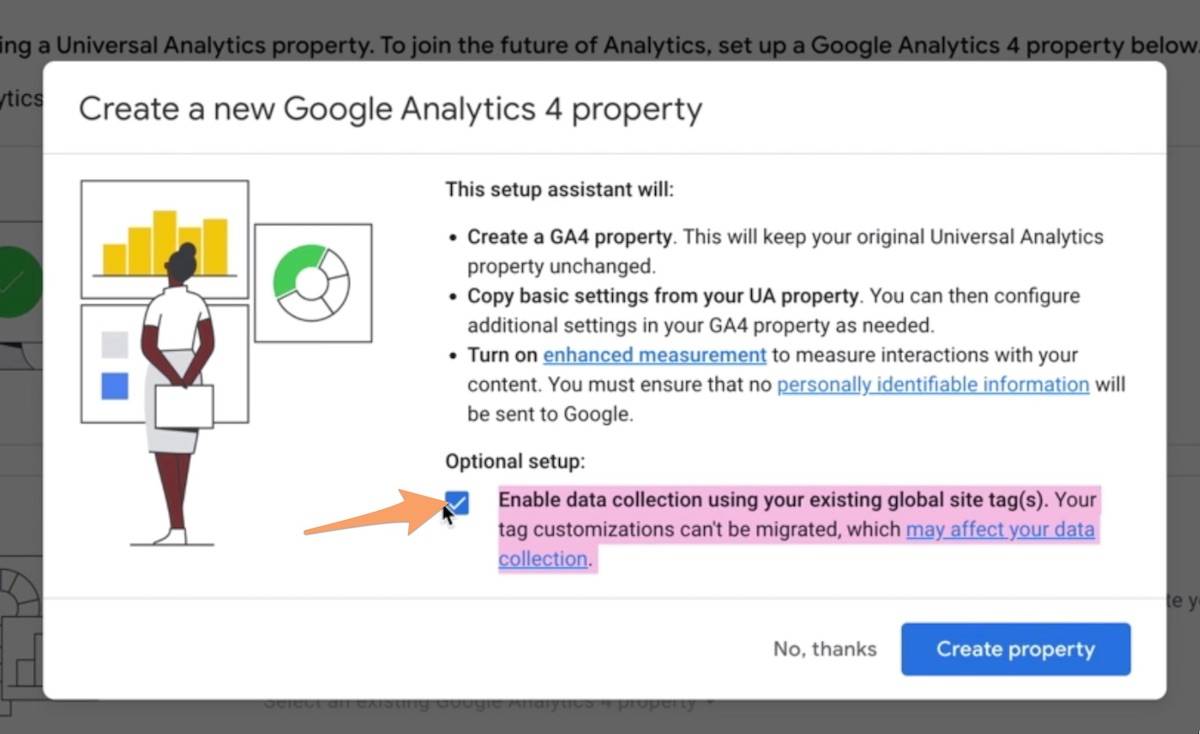This screenshot has width=1200, height=734.
Task: Dismiss the dialog with No, thanks
Action: 824,649
